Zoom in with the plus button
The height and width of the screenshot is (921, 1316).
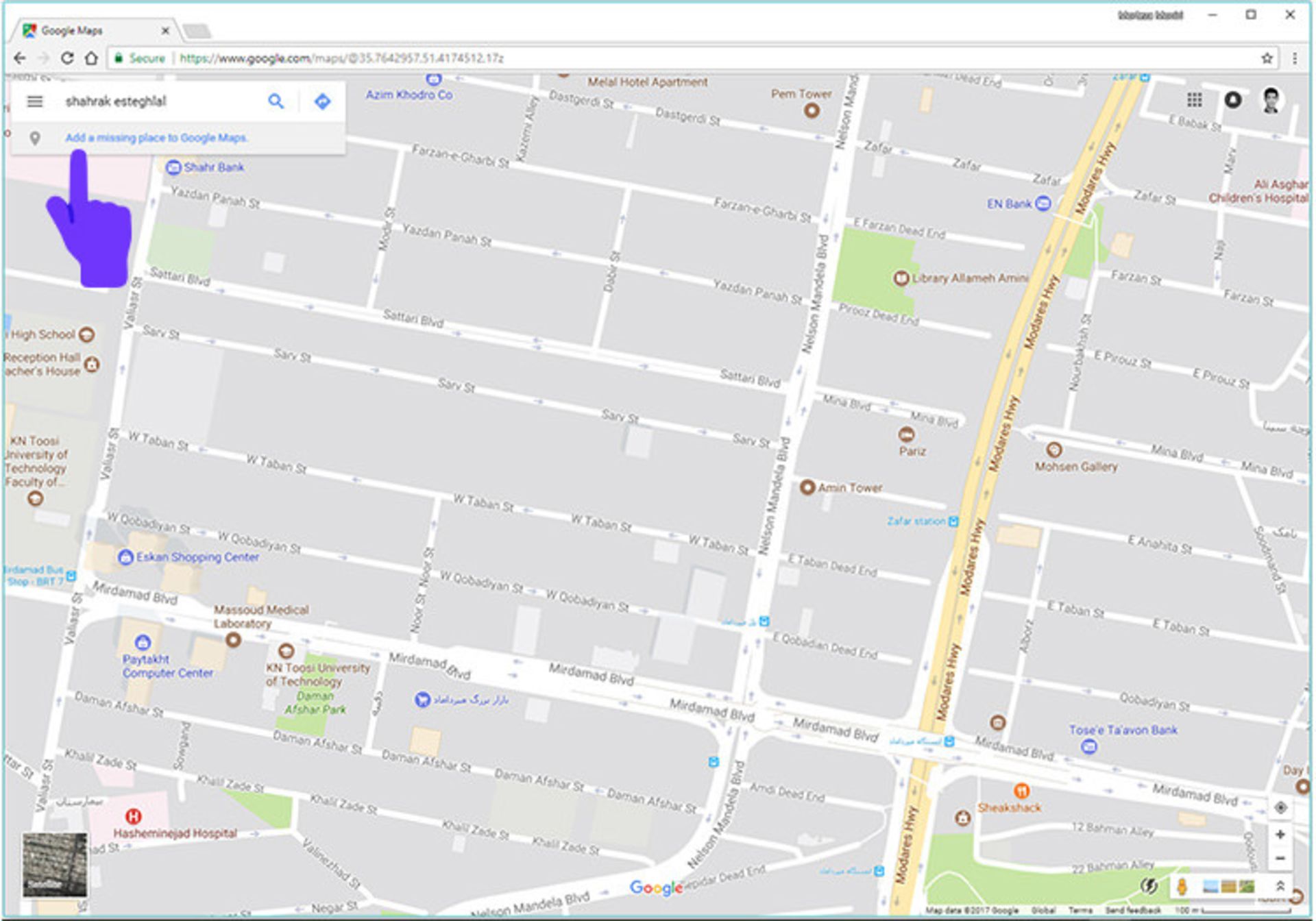pyautogui.click(x=1280, y=835)
